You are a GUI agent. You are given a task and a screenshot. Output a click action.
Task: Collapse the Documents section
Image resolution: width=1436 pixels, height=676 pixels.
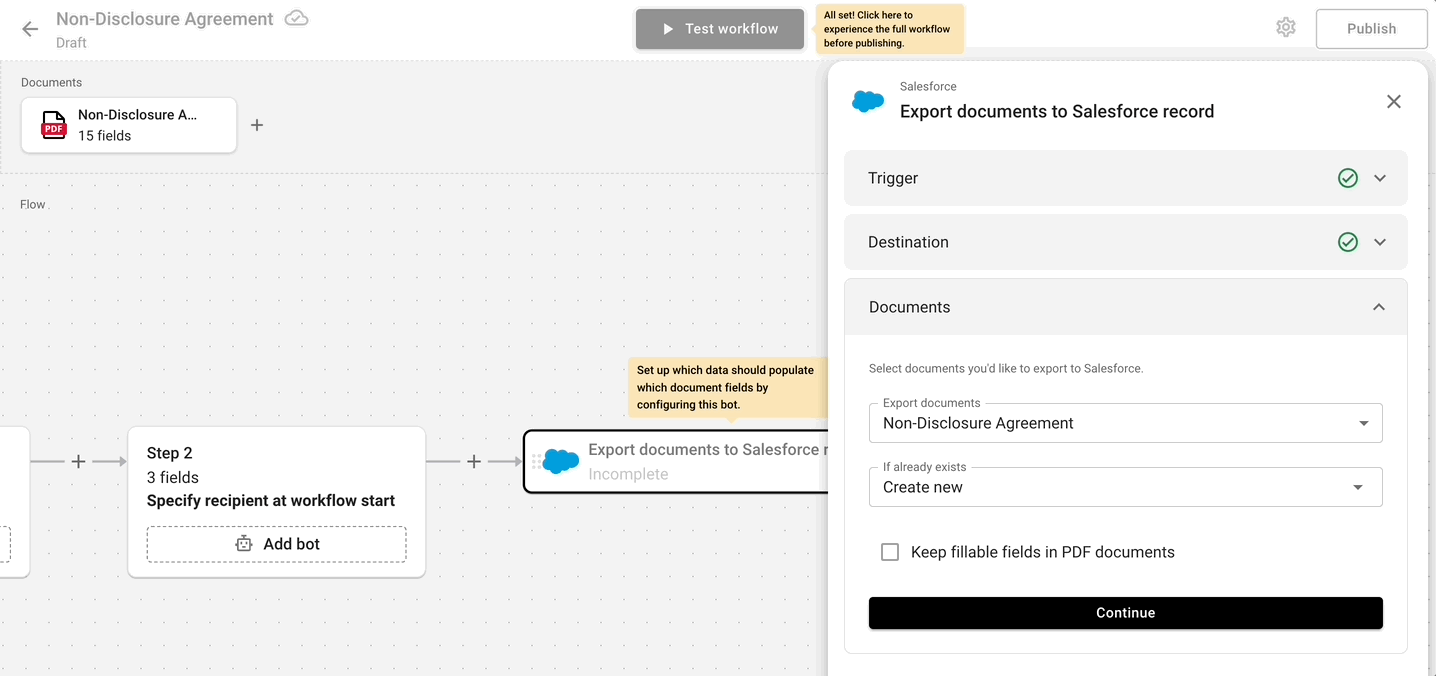tap(1379, 307)
